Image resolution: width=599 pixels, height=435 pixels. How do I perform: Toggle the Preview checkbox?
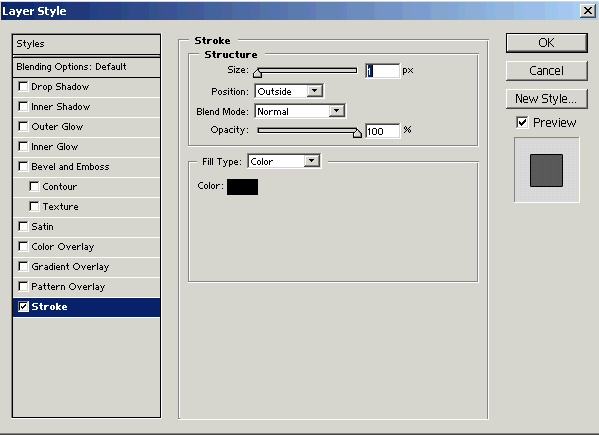[x=522, y=122]
